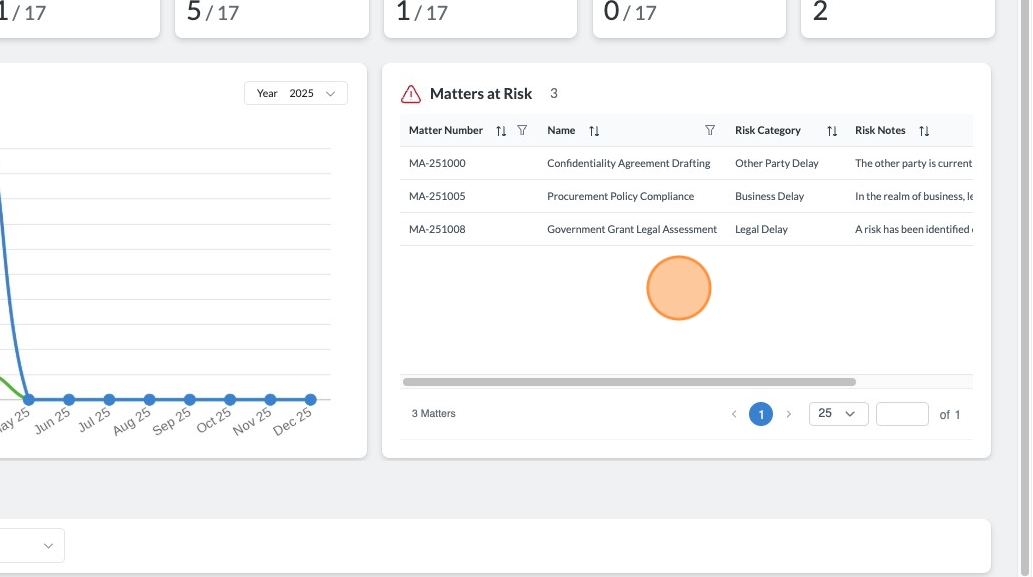1033x577 pixels.
Task: Open Procurement Policy Compliance matter row
Action: 686,196
